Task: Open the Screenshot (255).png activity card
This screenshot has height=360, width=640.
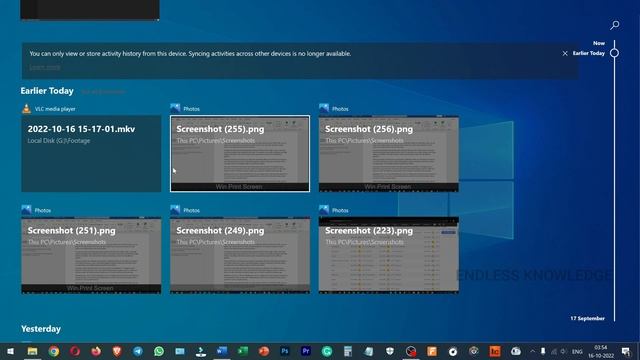Action: [x=240, y=153]
